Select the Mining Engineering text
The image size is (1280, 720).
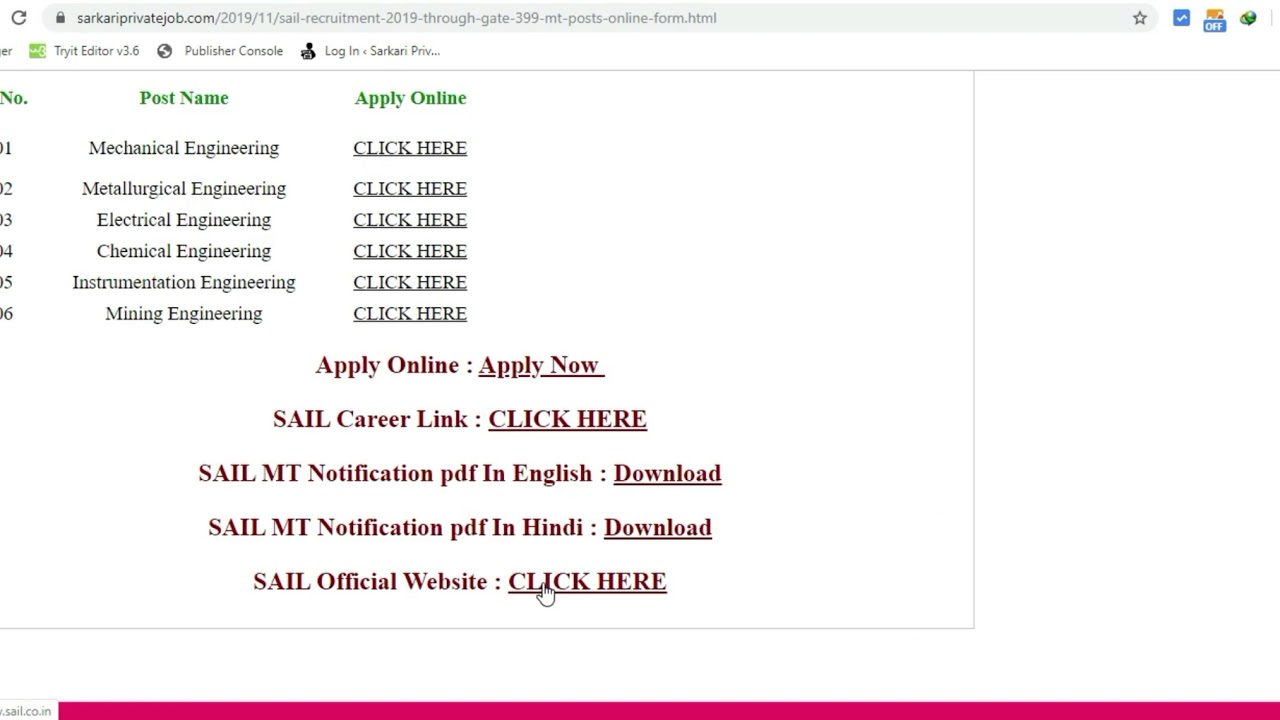pos(184,314)
